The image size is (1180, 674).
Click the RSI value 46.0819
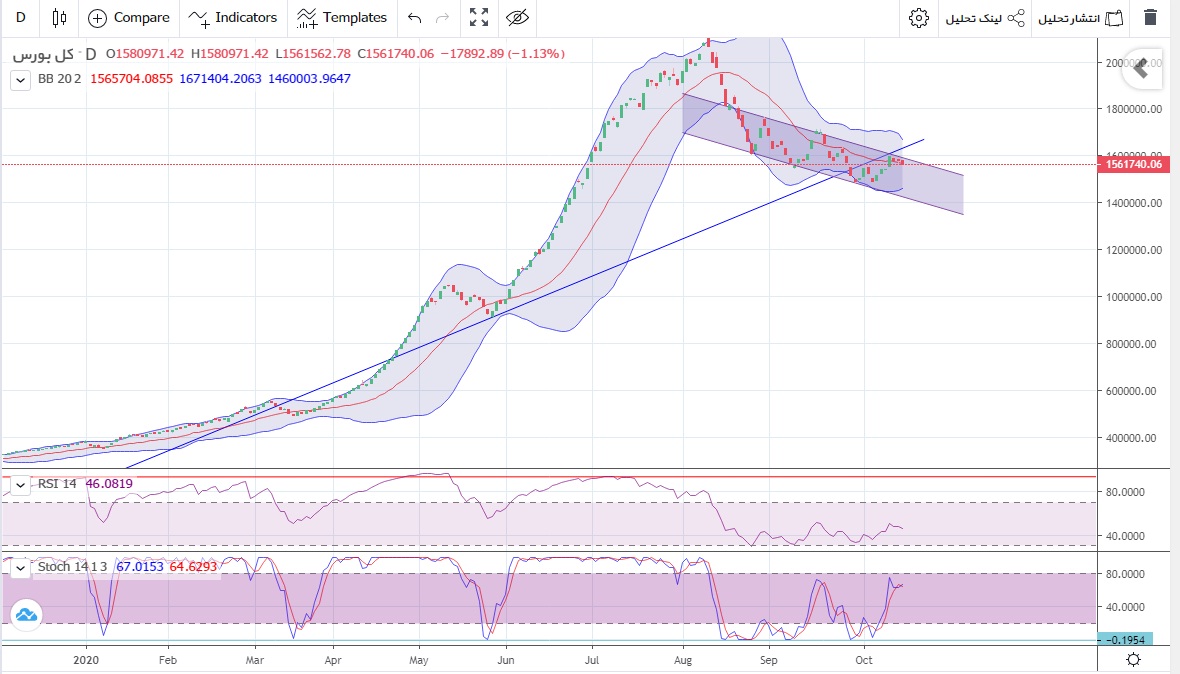109,484
